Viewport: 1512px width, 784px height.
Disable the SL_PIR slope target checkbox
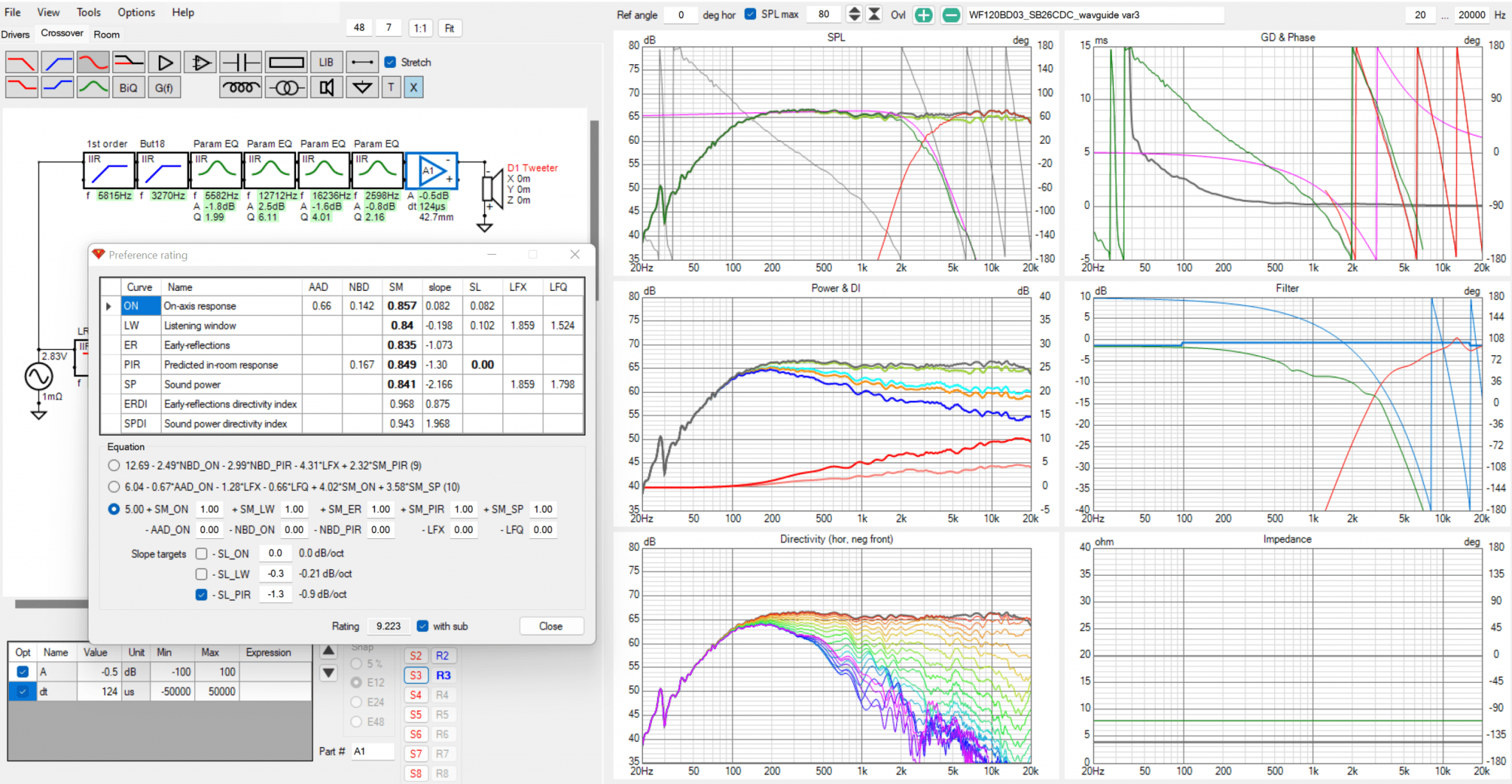[x=202, y=595]
